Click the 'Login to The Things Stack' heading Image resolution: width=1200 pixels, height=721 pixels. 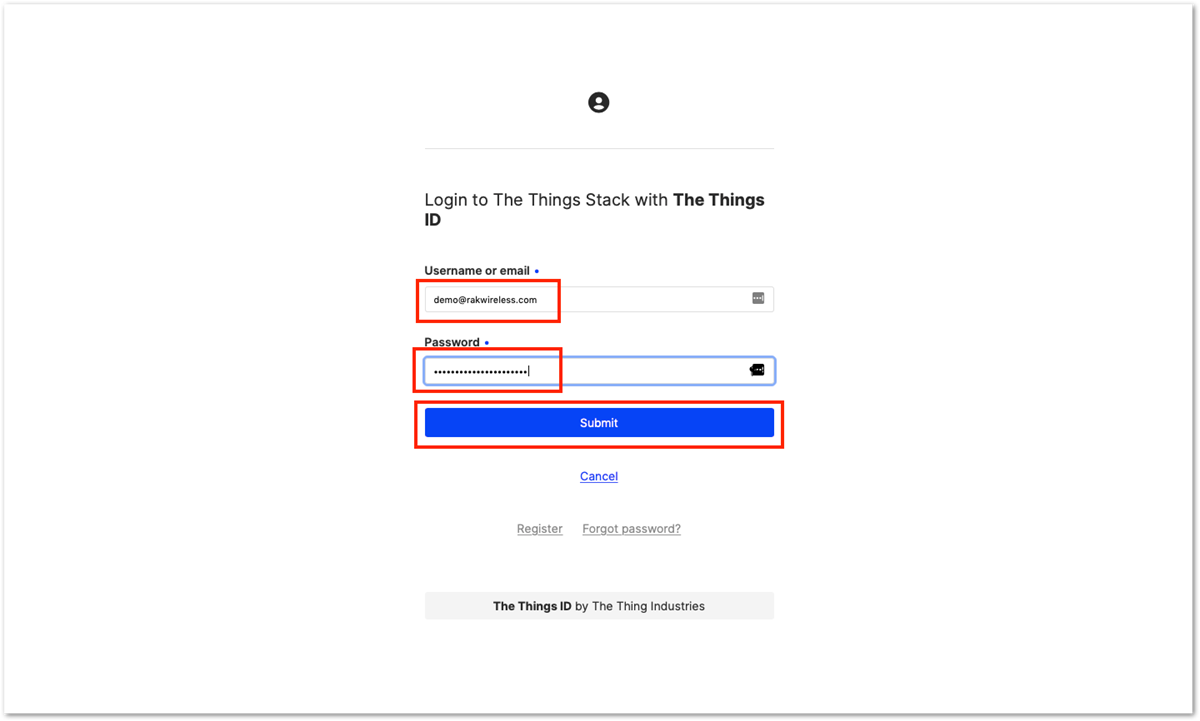click(x=595, y=210)
